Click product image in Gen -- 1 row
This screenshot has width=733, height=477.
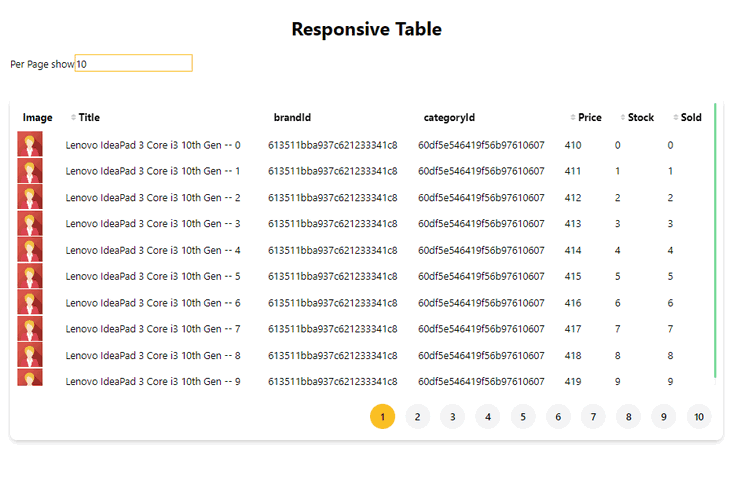coord(30,170)
